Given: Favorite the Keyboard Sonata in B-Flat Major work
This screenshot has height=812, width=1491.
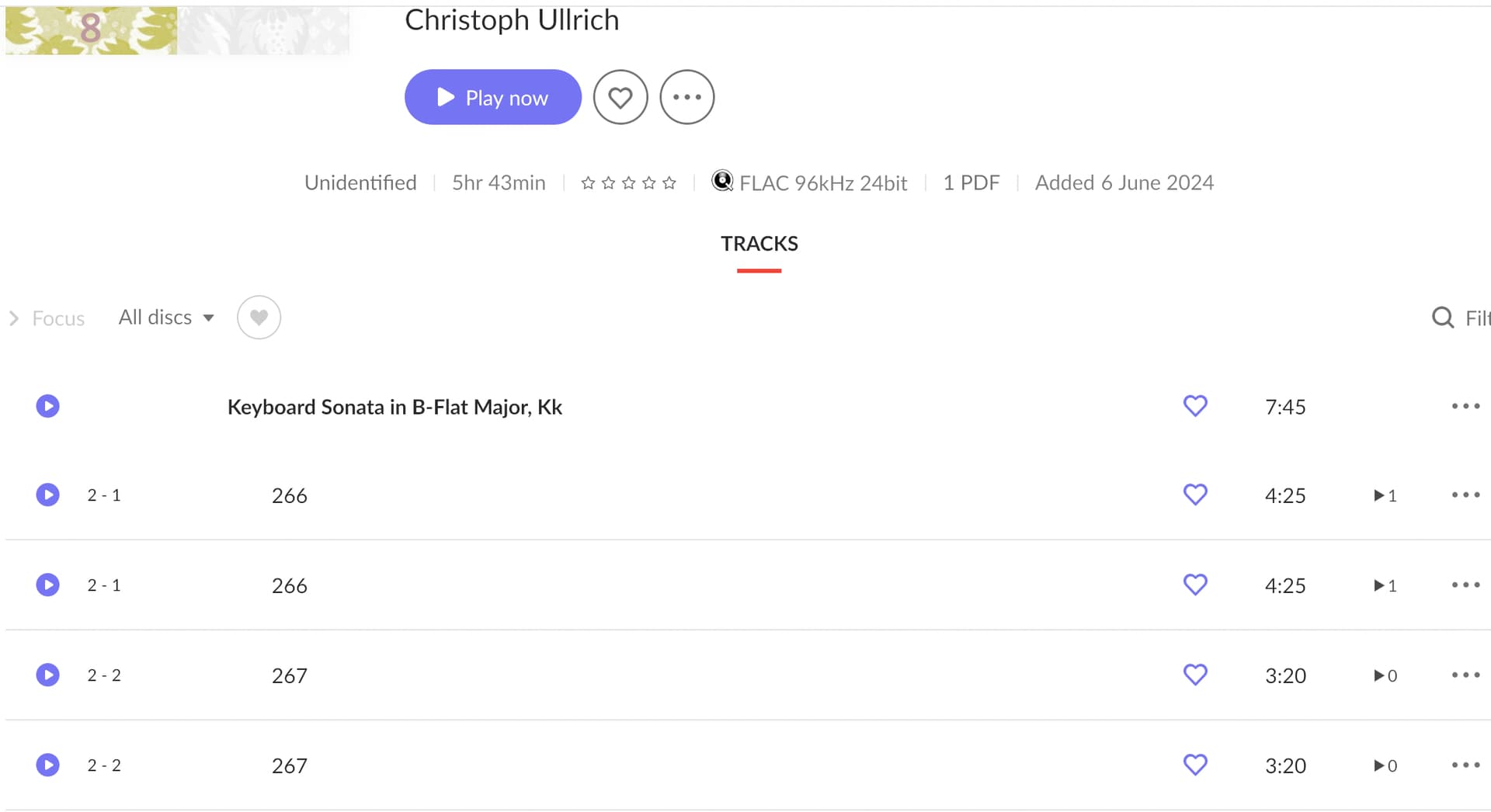Looking at the screenshot, I should click(x=1195, y=406).
